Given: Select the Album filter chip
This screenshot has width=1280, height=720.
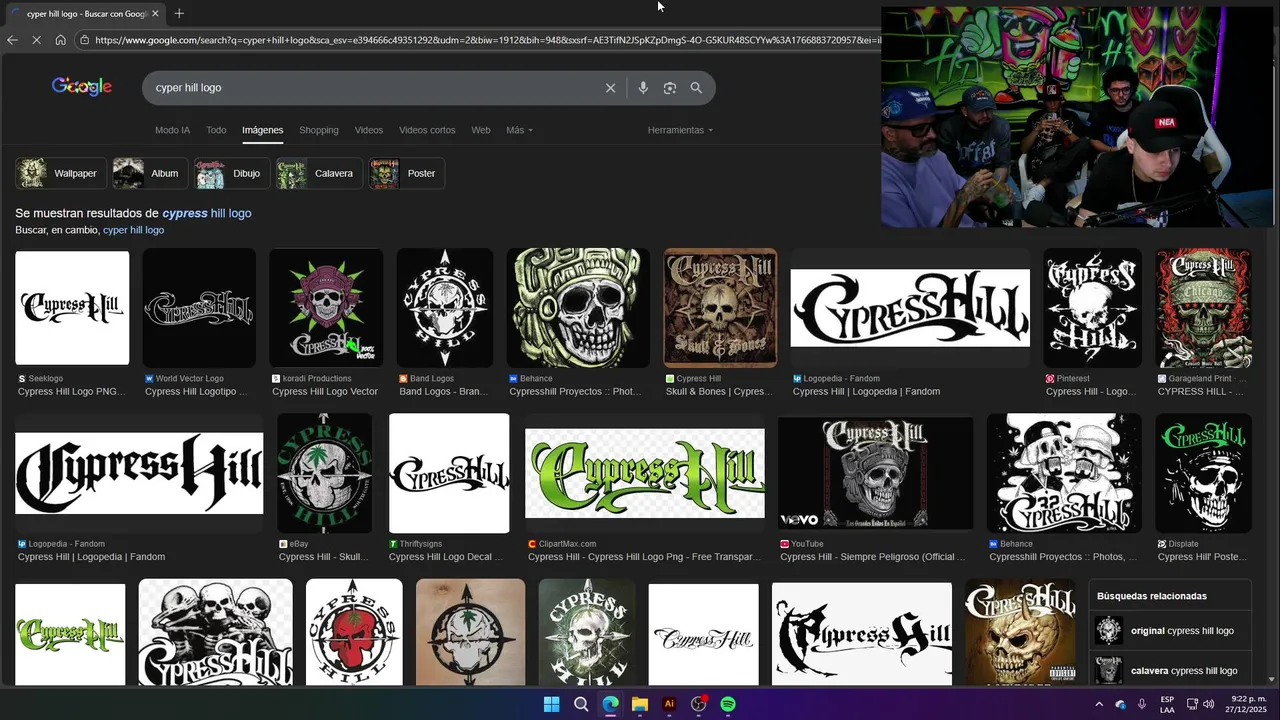Looking at the screenshot, I should point(149,173).
